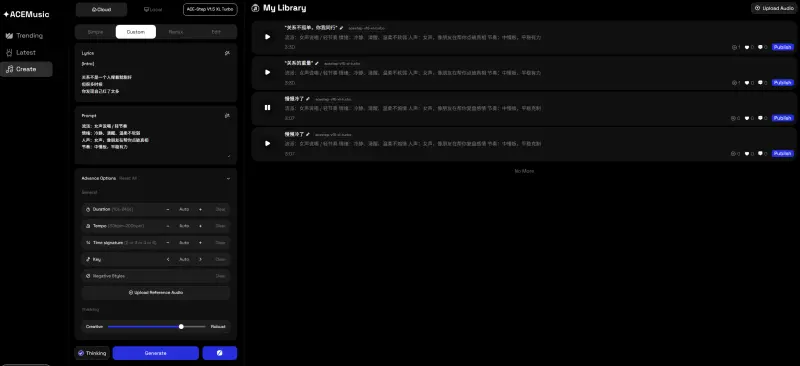
Task: Like the currently playing track with heart icon
Action: pyautogui.click(x=747, y=118)
